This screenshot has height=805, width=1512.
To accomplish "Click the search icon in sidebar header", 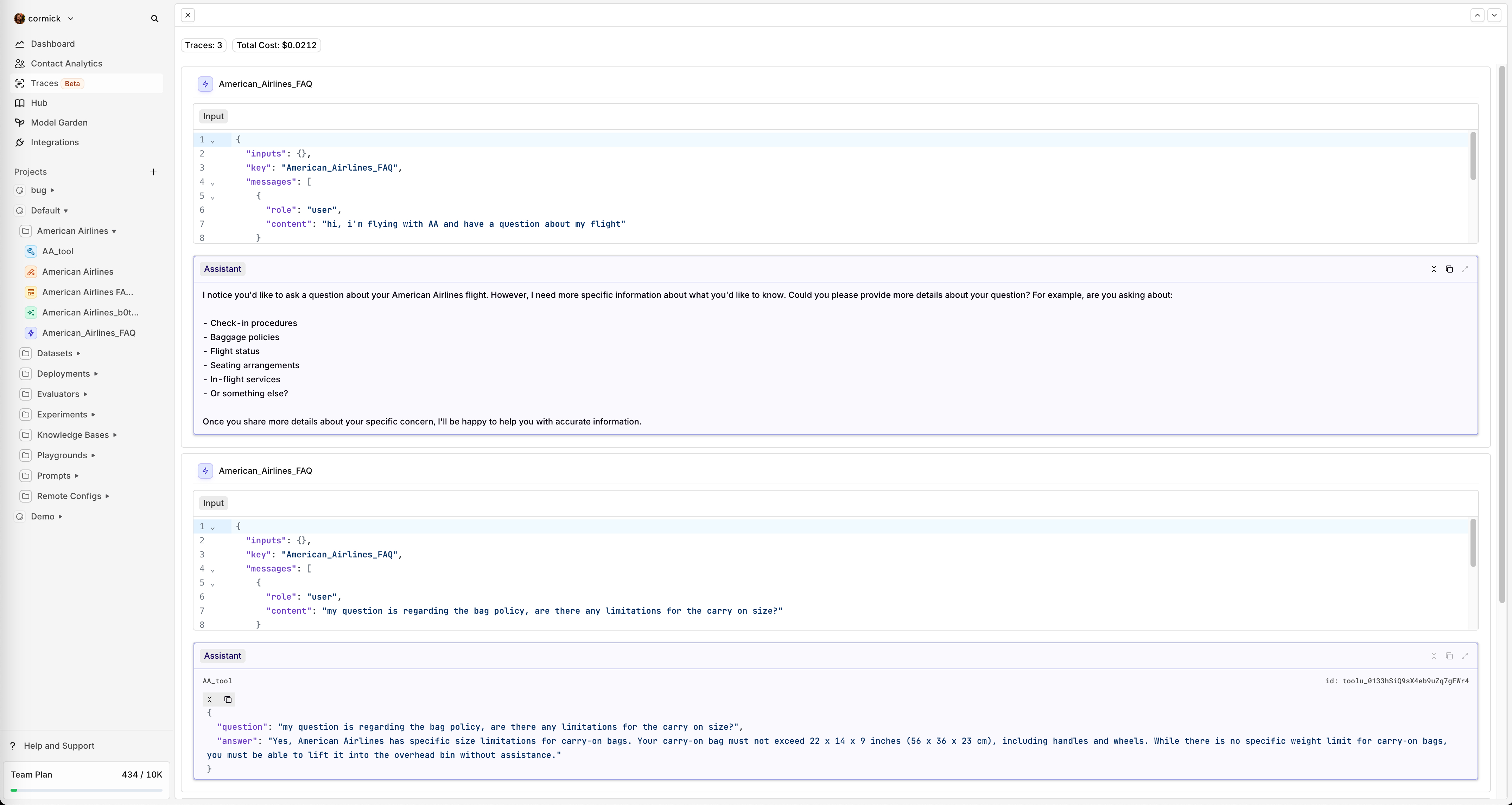I will pyautogui.click(x=154, y=19).
